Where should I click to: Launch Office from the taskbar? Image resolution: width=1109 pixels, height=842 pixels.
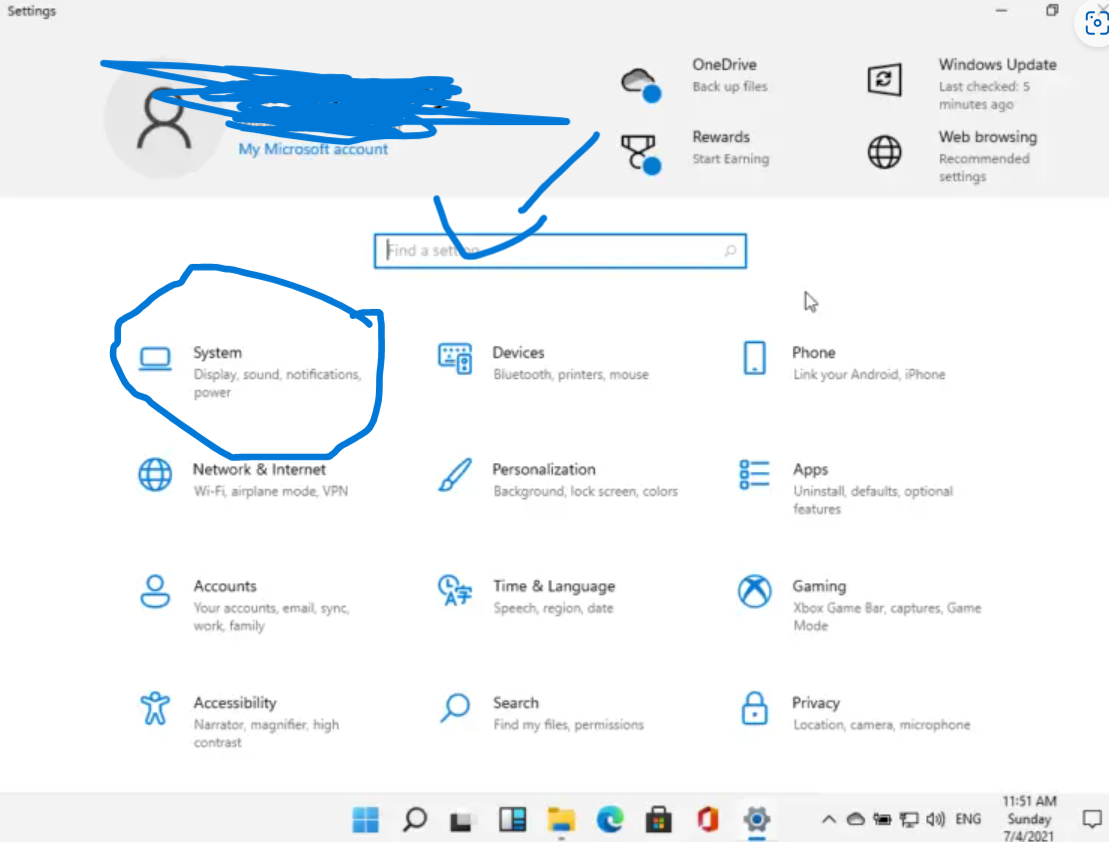coord(707,820)
